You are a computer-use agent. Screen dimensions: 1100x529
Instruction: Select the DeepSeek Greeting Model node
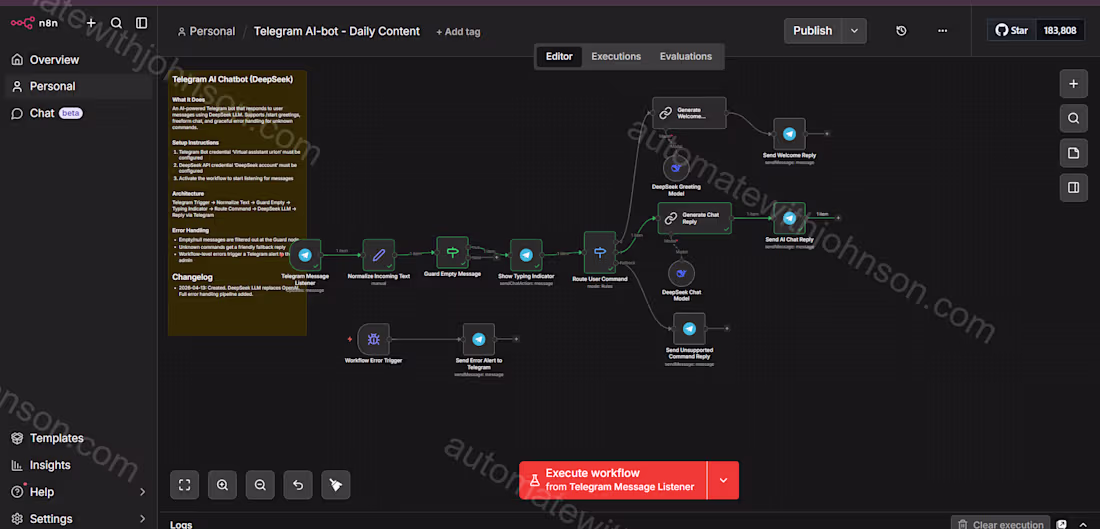[x=676, y=168]
